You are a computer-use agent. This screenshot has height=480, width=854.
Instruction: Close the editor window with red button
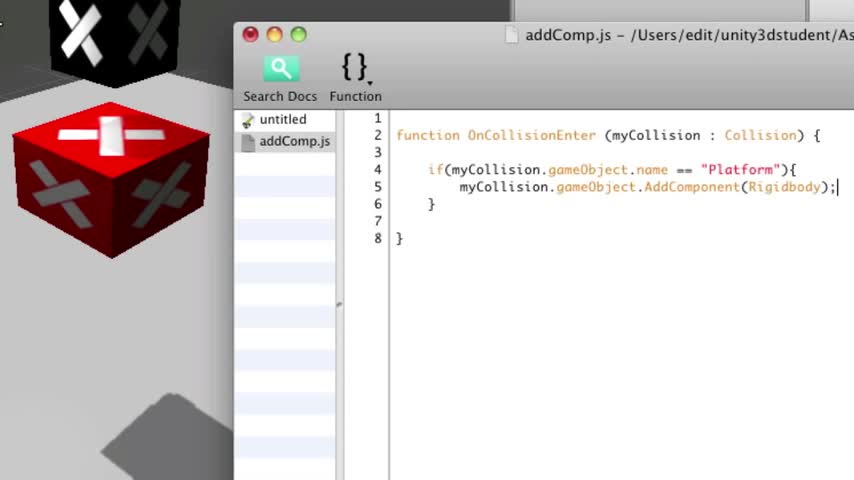[x=251, y=34]
